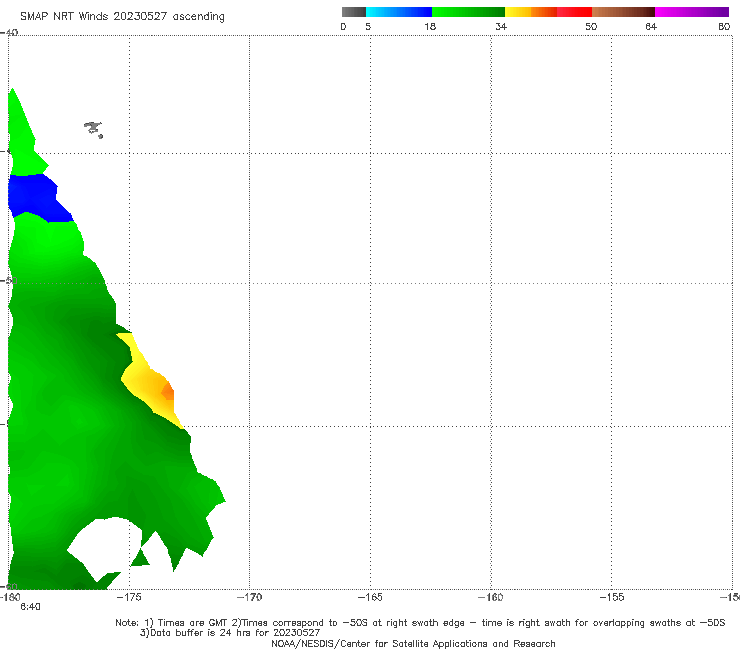Click the 6:40 swath time label
This screenshot has height=650, width=740.
click(30, 607)
